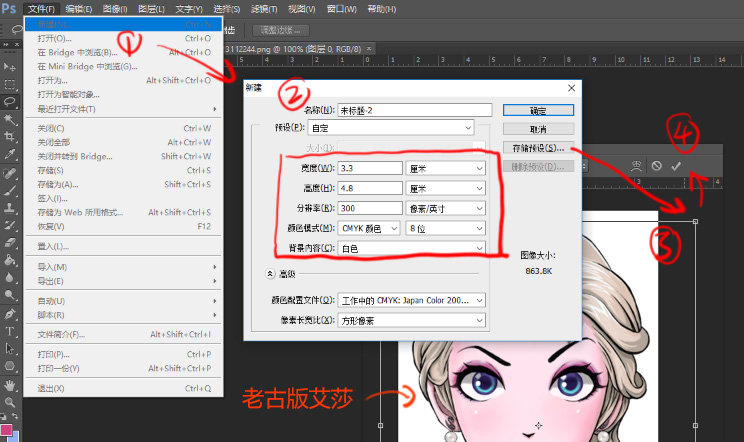744x442 pixels.
Task: Open the 背景内容 background contents dropdown
Action: (x=412, y=247)
